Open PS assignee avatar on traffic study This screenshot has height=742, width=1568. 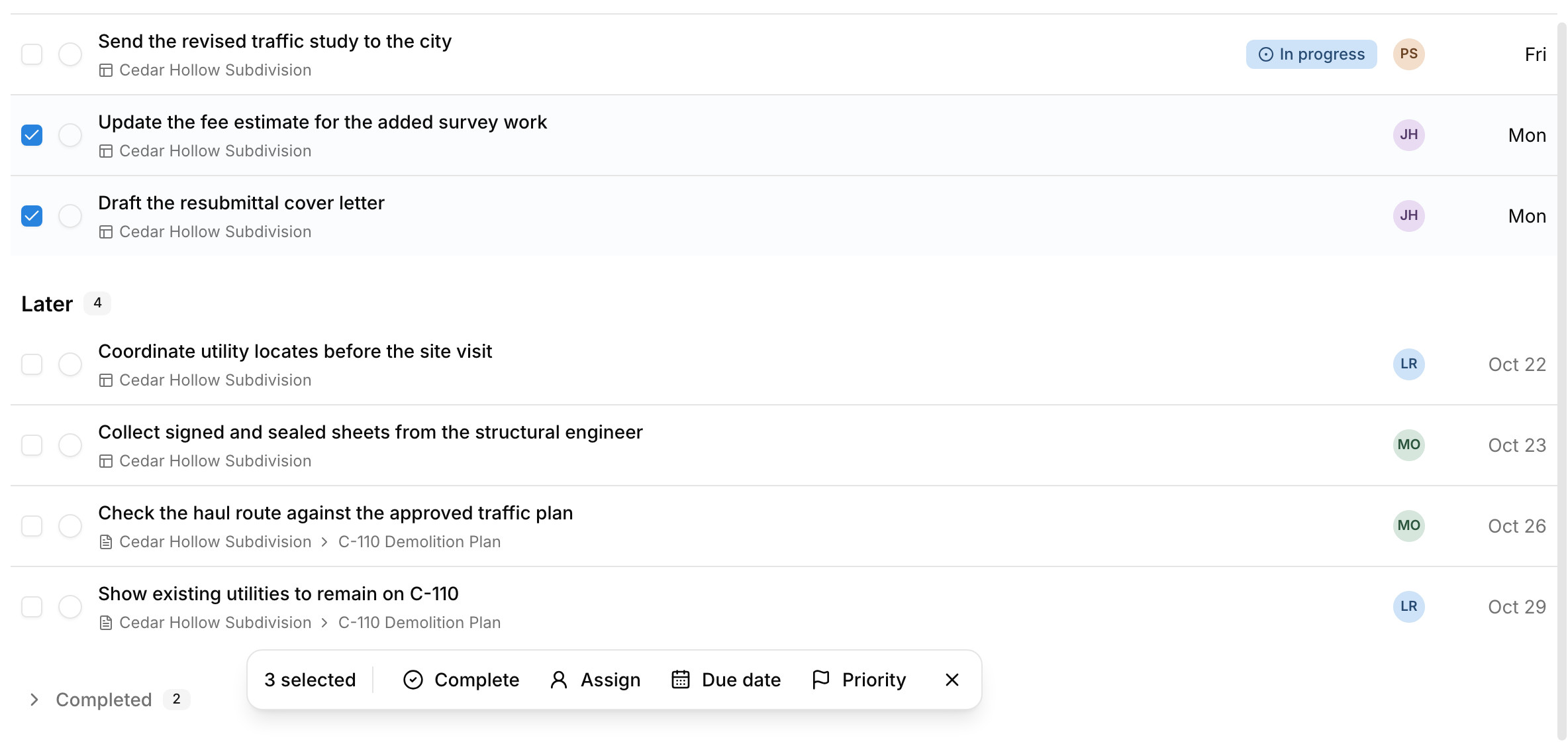point(1409,54)
